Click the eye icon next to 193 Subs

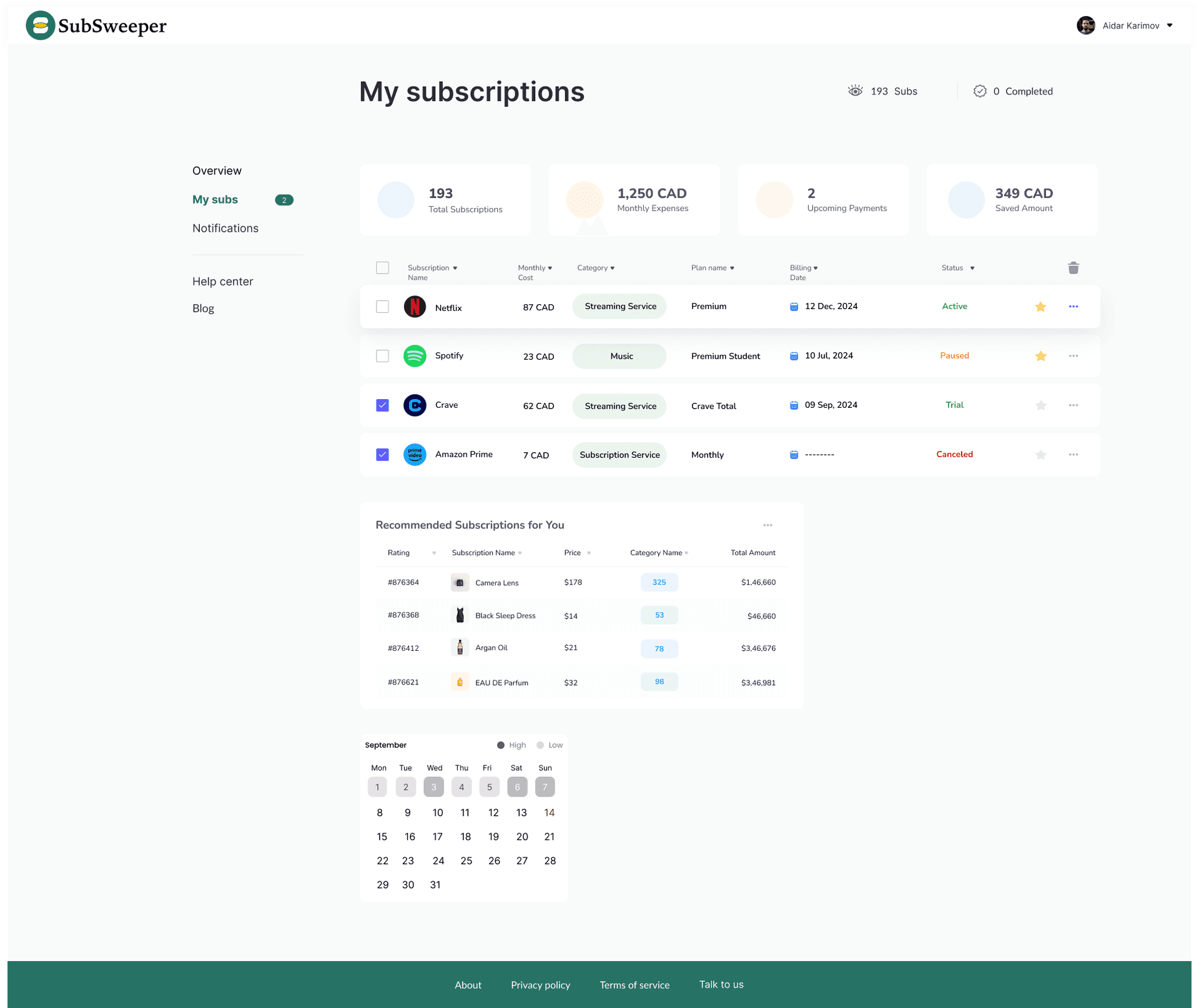(x=855, y=91)
